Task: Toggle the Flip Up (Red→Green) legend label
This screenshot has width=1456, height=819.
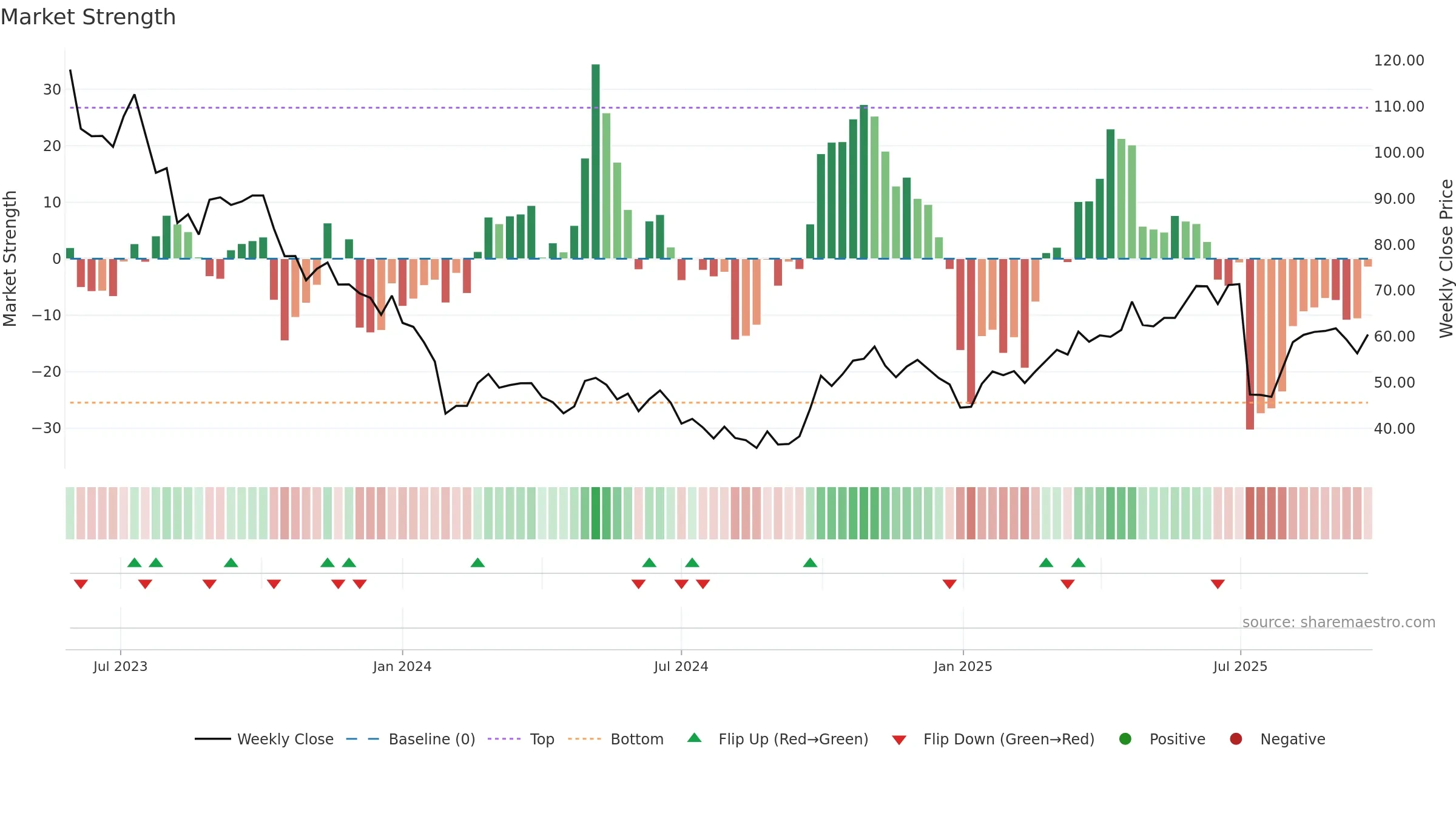Action: coord(794,739)
